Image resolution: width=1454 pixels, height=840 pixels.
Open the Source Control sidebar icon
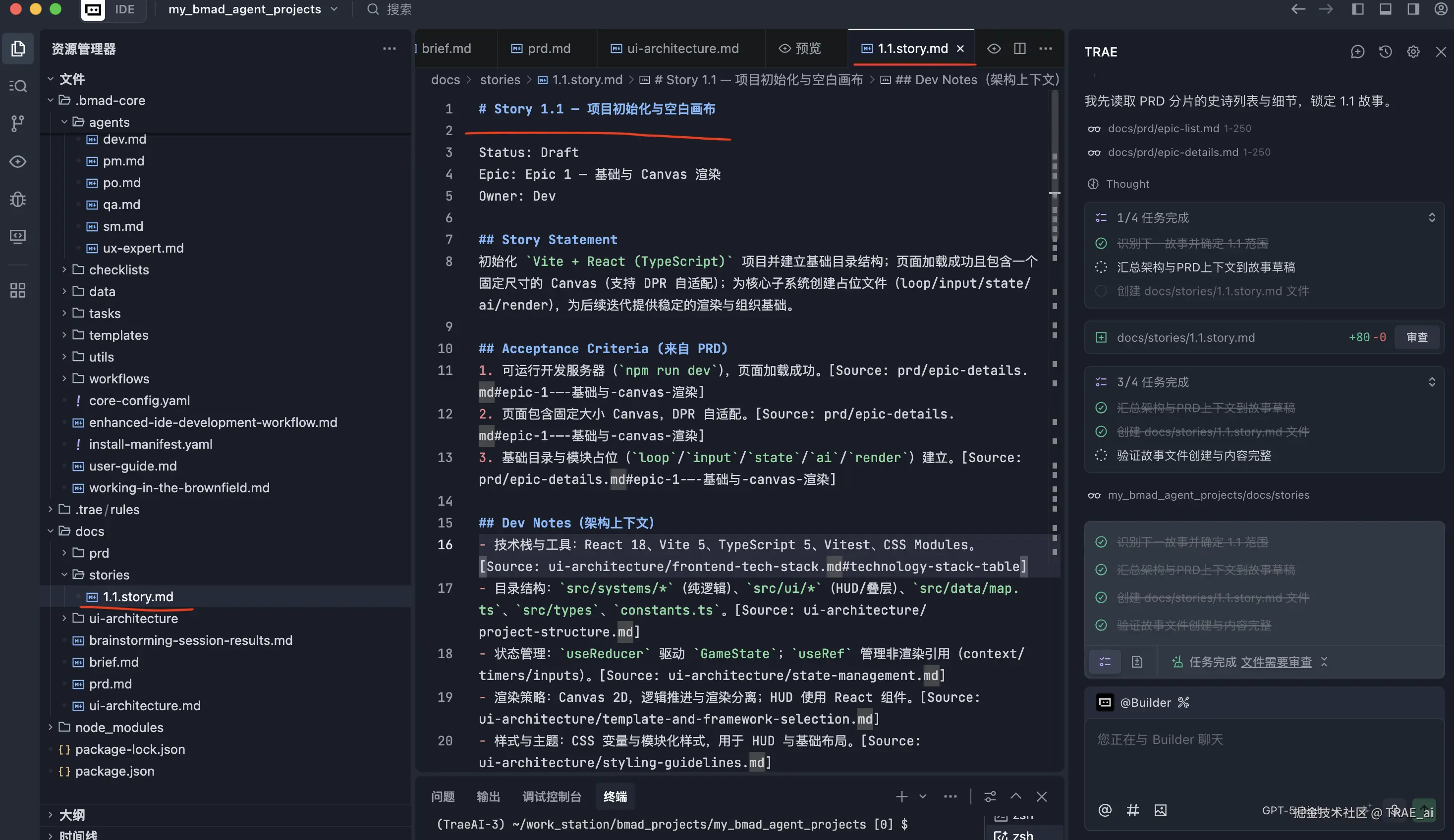18,123
